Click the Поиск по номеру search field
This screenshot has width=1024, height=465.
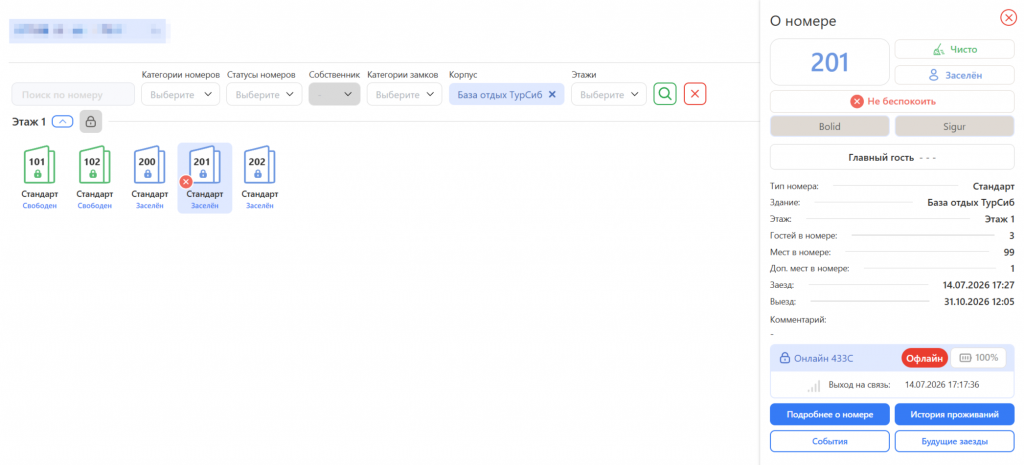pyautogui.click(x=73, y=94)
